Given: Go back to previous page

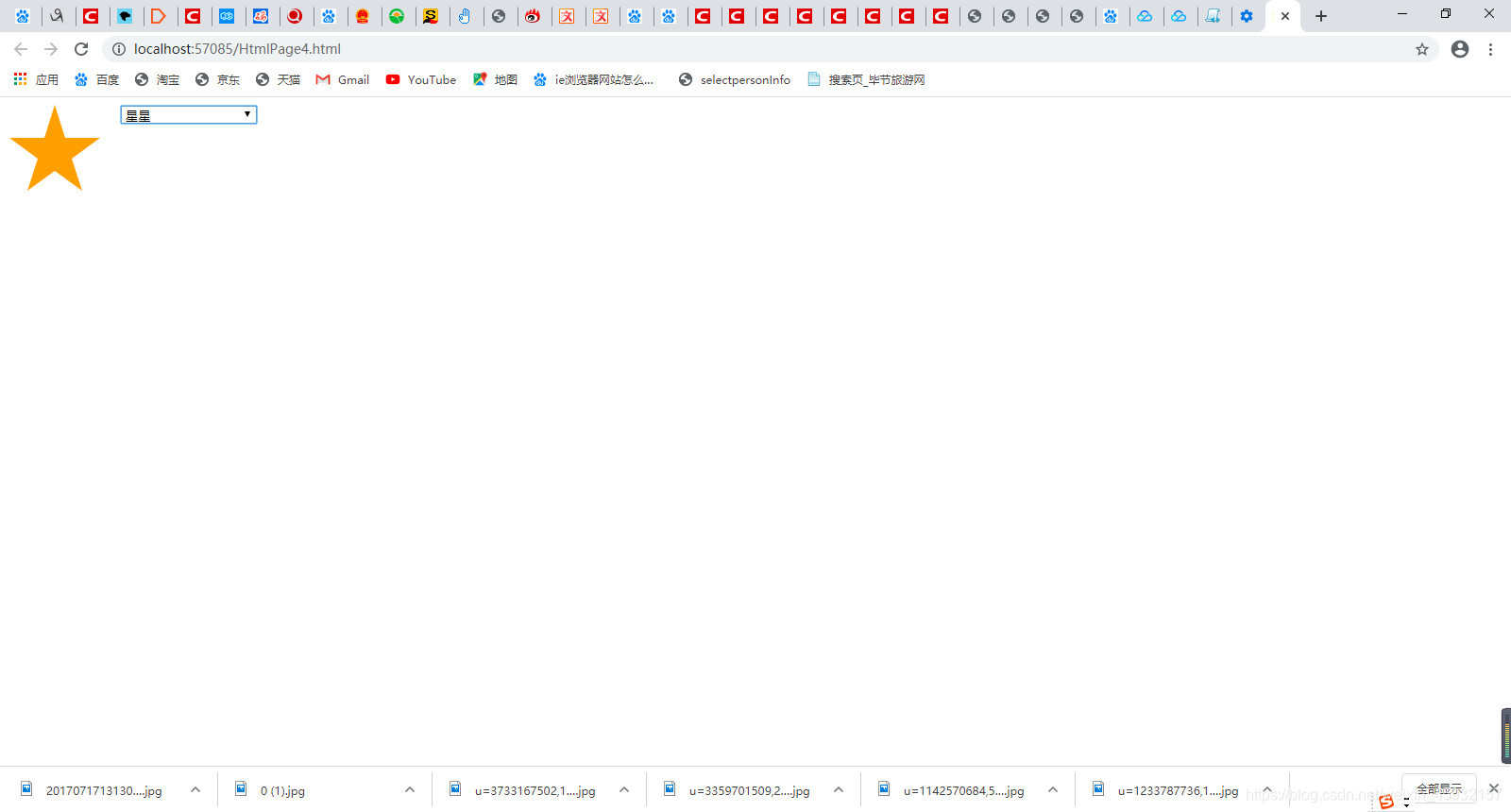Looking at the screenshot, I should pyautogui.click(x=21, y=49).
